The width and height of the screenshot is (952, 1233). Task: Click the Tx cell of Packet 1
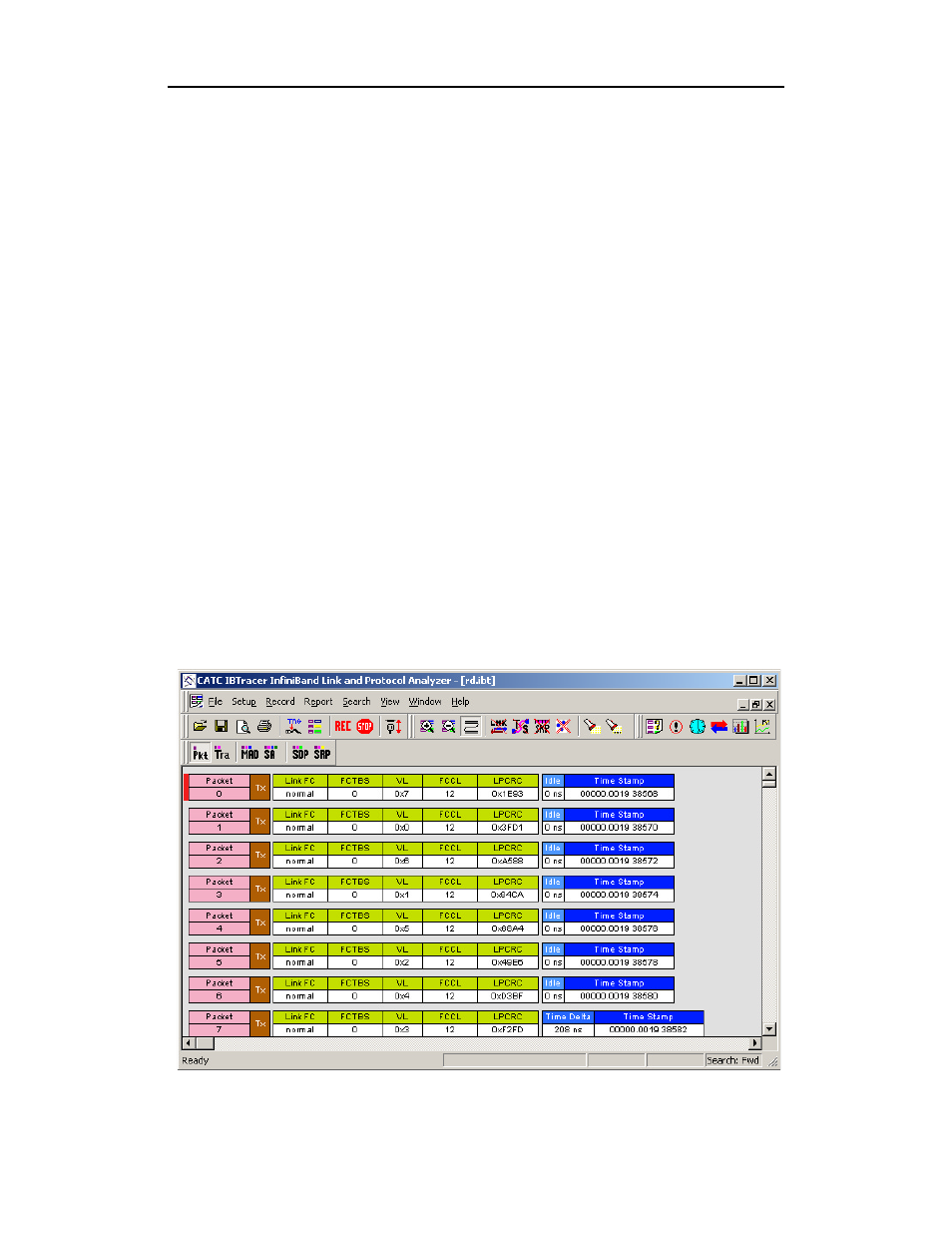[260, 821]
